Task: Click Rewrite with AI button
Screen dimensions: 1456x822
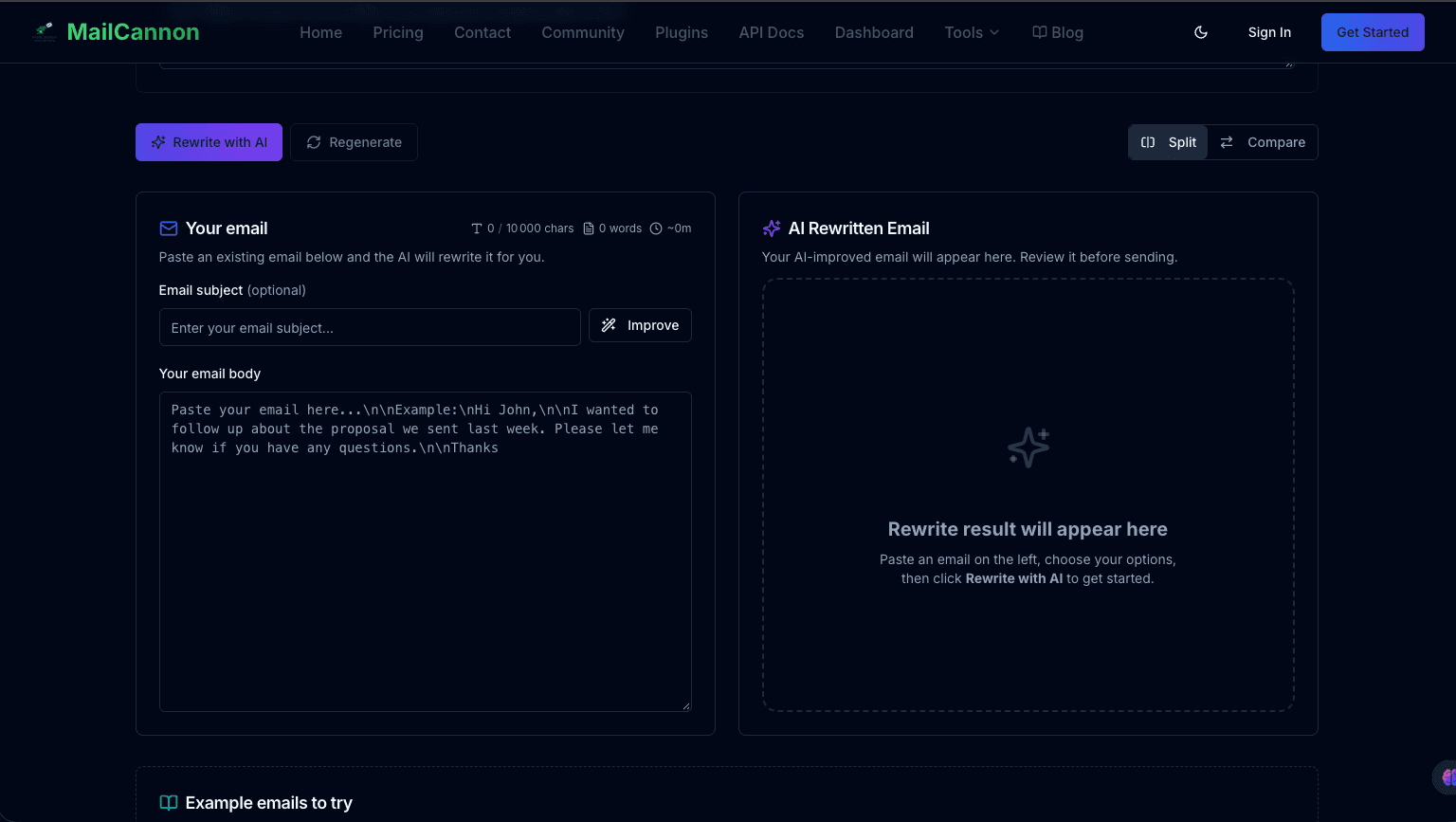Action: pos(209,142)
